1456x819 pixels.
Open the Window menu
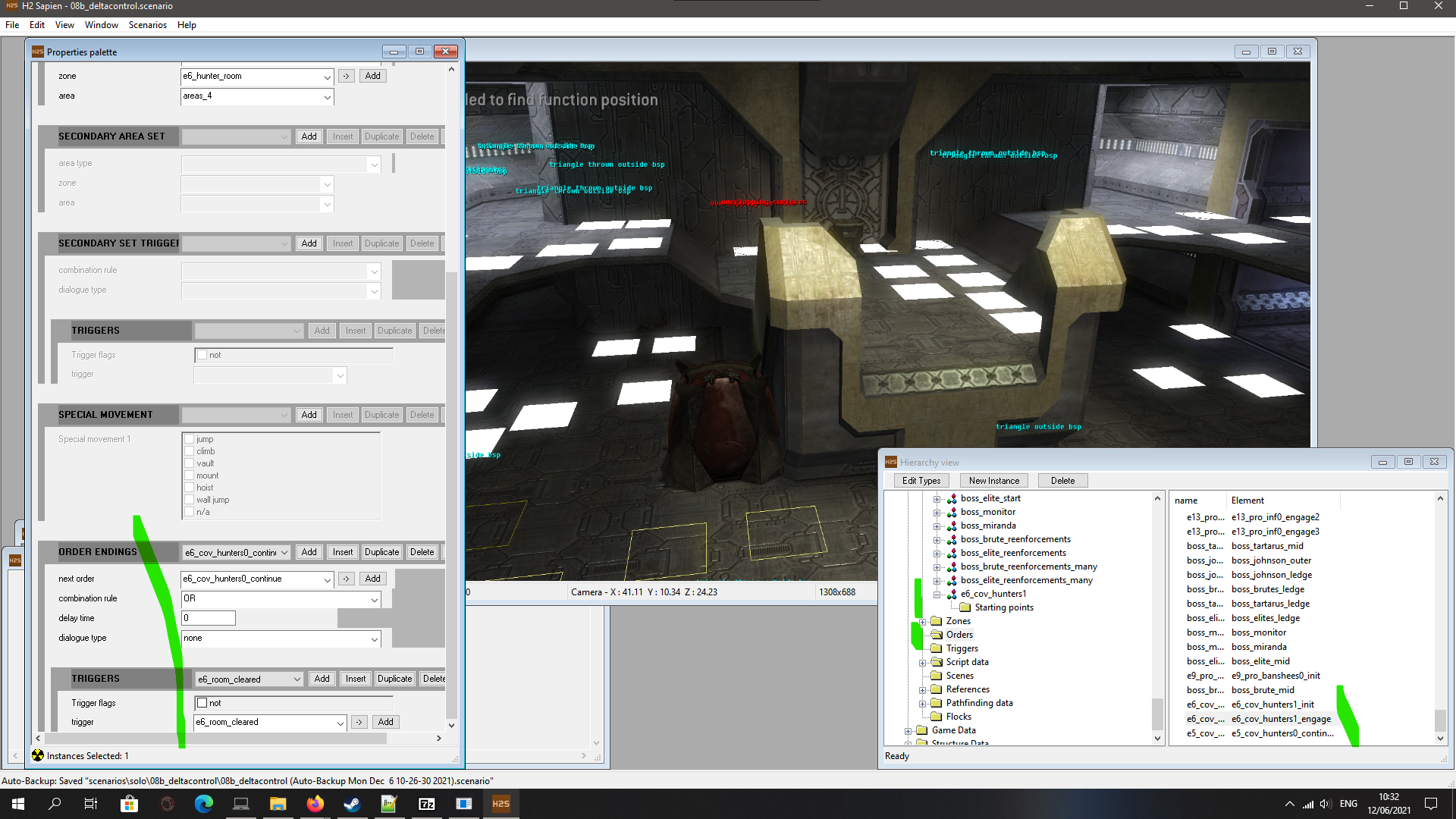coord(101,25)
